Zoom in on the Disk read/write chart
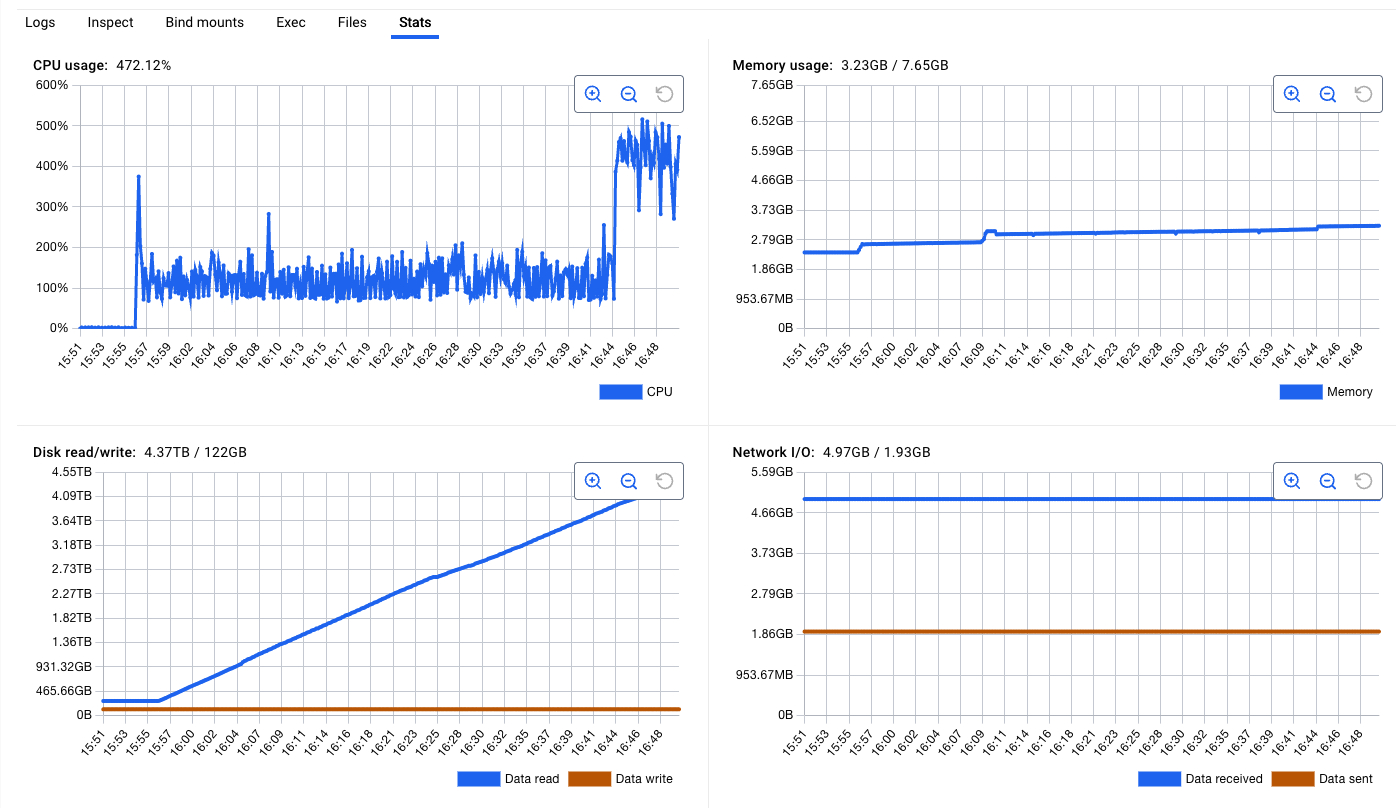 [x=593, y=481]
